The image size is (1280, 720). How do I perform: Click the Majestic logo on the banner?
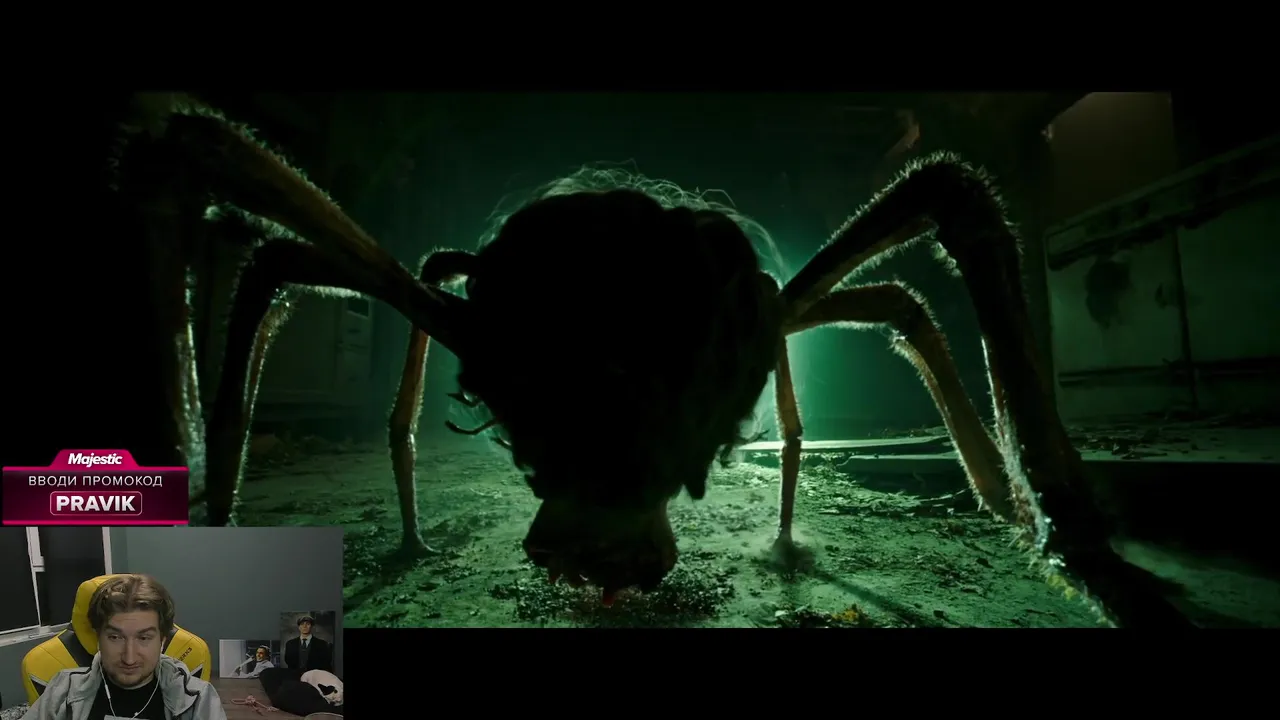click(x=95, y=459)
